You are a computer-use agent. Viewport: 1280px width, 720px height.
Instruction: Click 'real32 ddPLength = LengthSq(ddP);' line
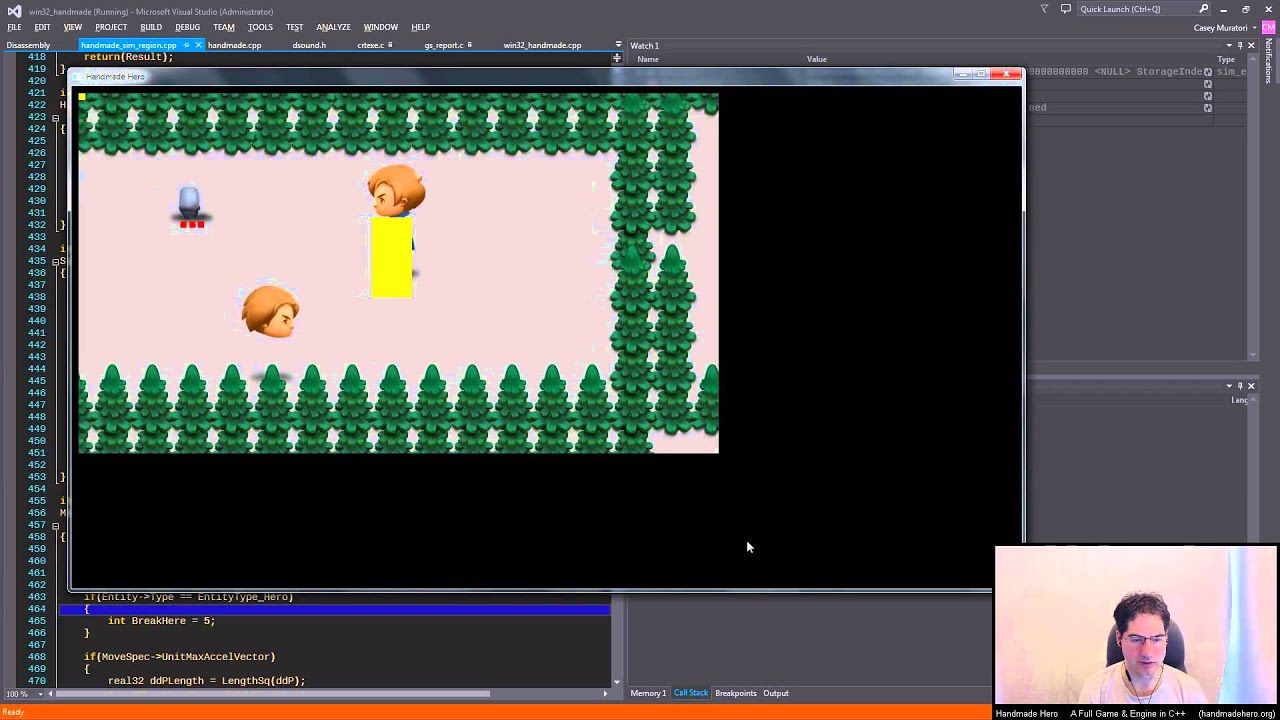pos(206,681)
